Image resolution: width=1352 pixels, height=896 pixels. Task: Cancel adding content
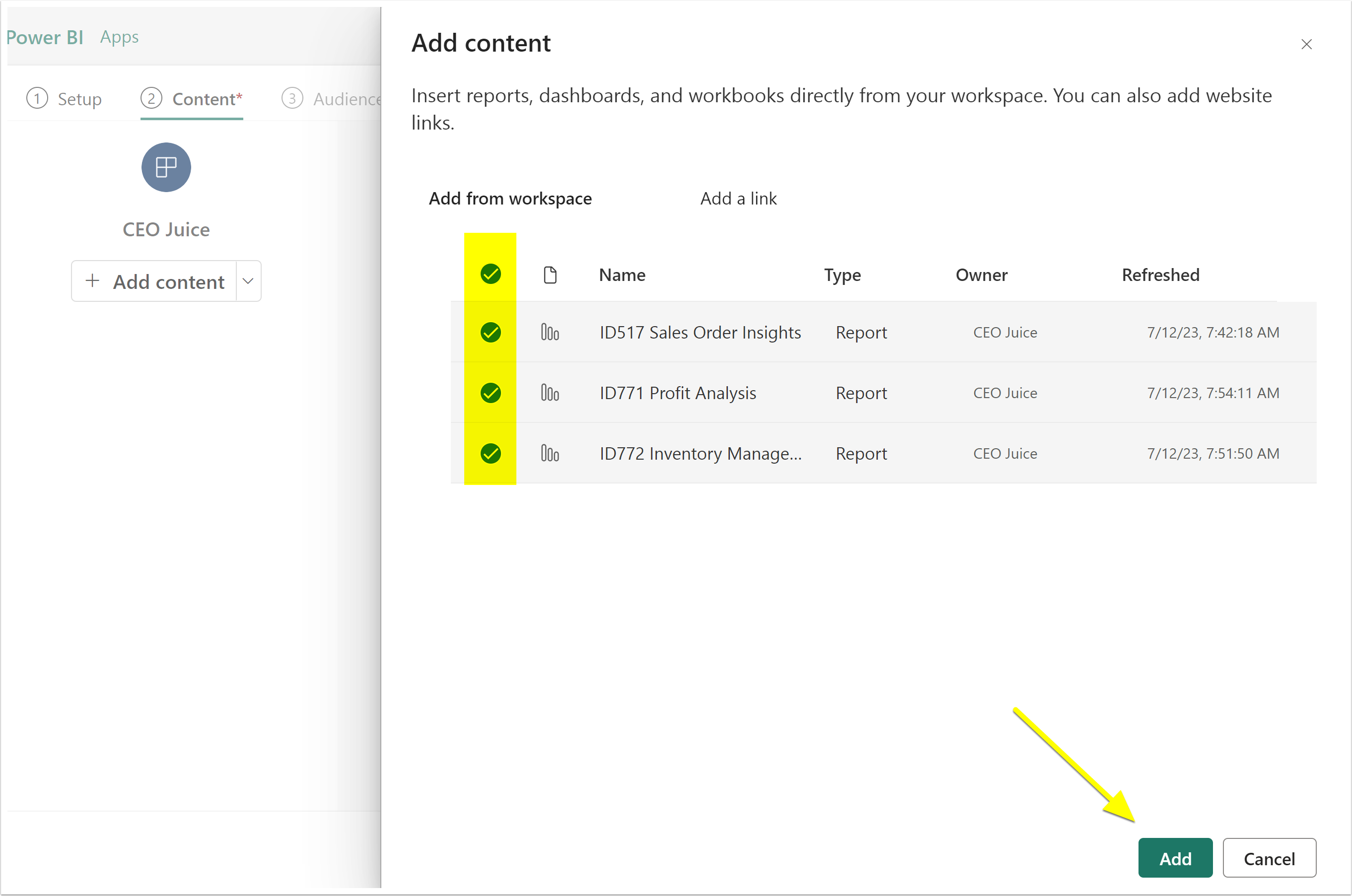pyautogui.click(x=1269, y=858)
